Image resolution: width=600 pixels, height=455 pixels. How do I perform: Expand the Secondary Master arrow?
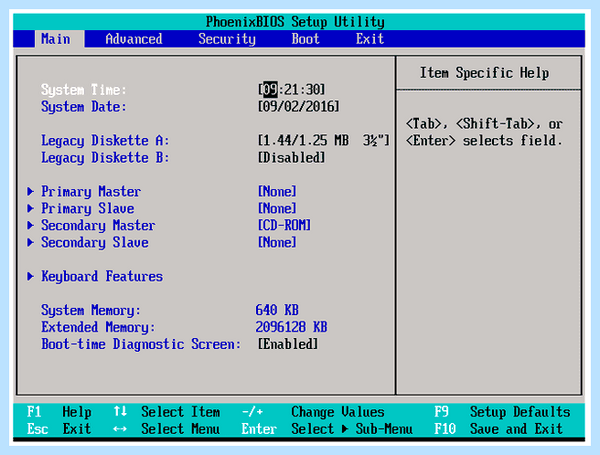31,225
